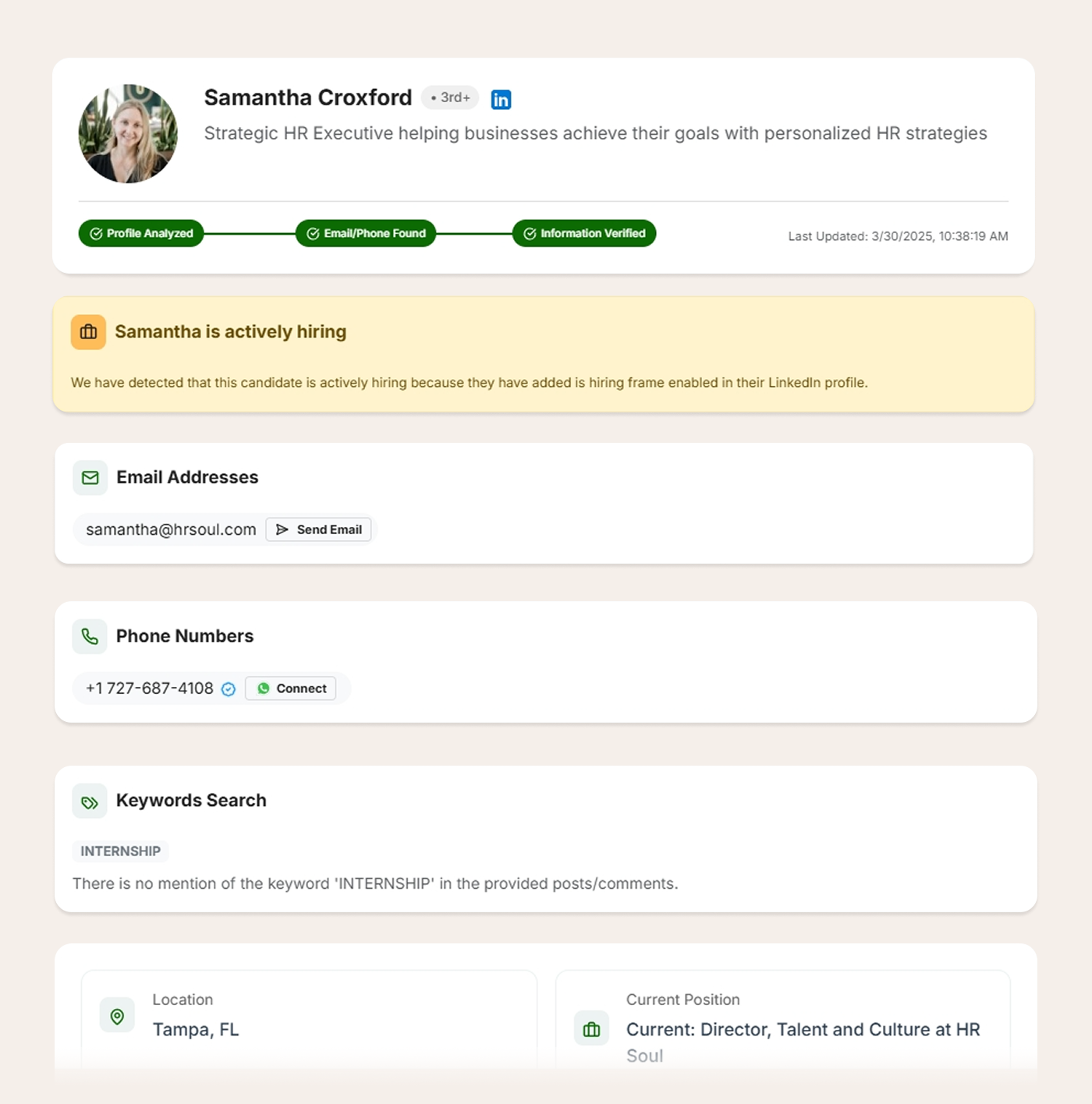Image resolution: width=1092 pixels, height=1104 pixels.
Task: Click the tag icon beside Keywords Search
Action: (90, 801)
